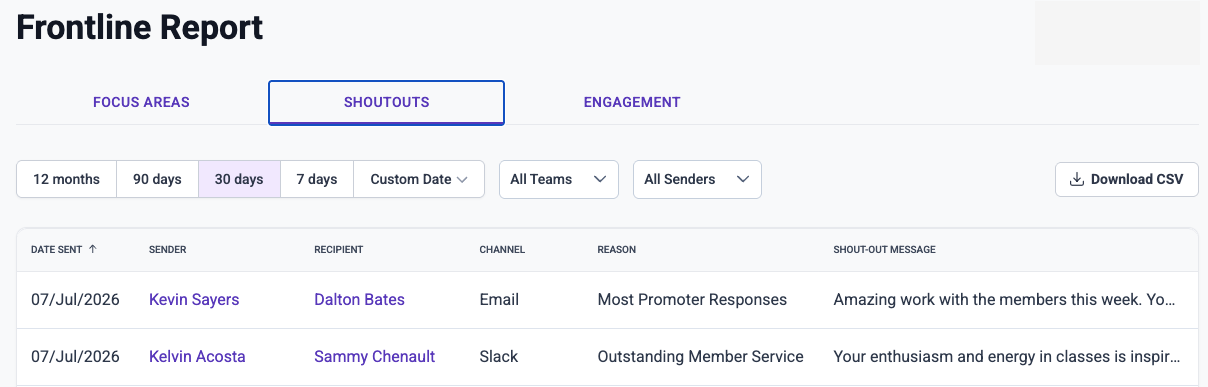The image size is (1208, 387).
Task: Open the All Teams dropdown
Action: [559, 179]
